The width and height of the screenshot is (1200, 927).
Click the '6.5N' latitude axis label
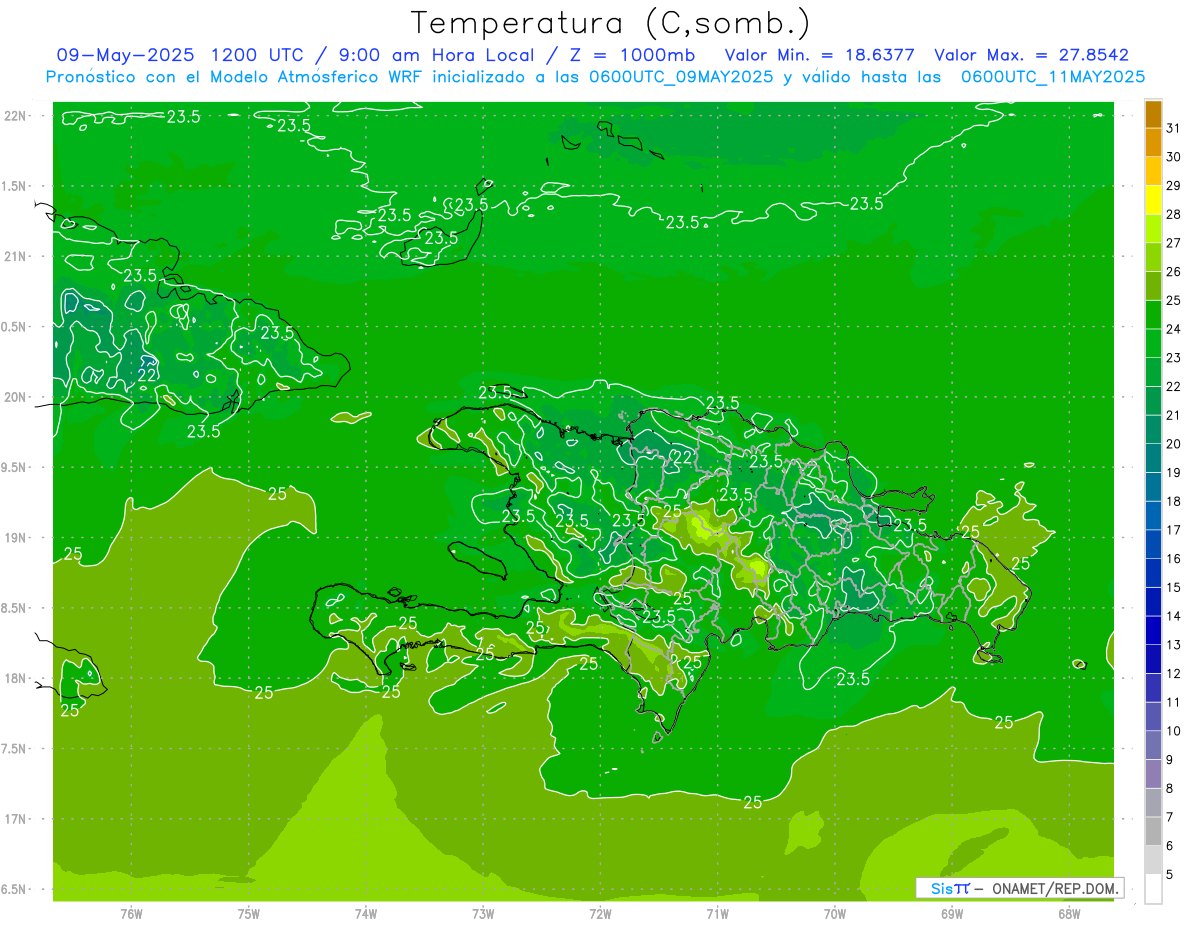(15, 890)
